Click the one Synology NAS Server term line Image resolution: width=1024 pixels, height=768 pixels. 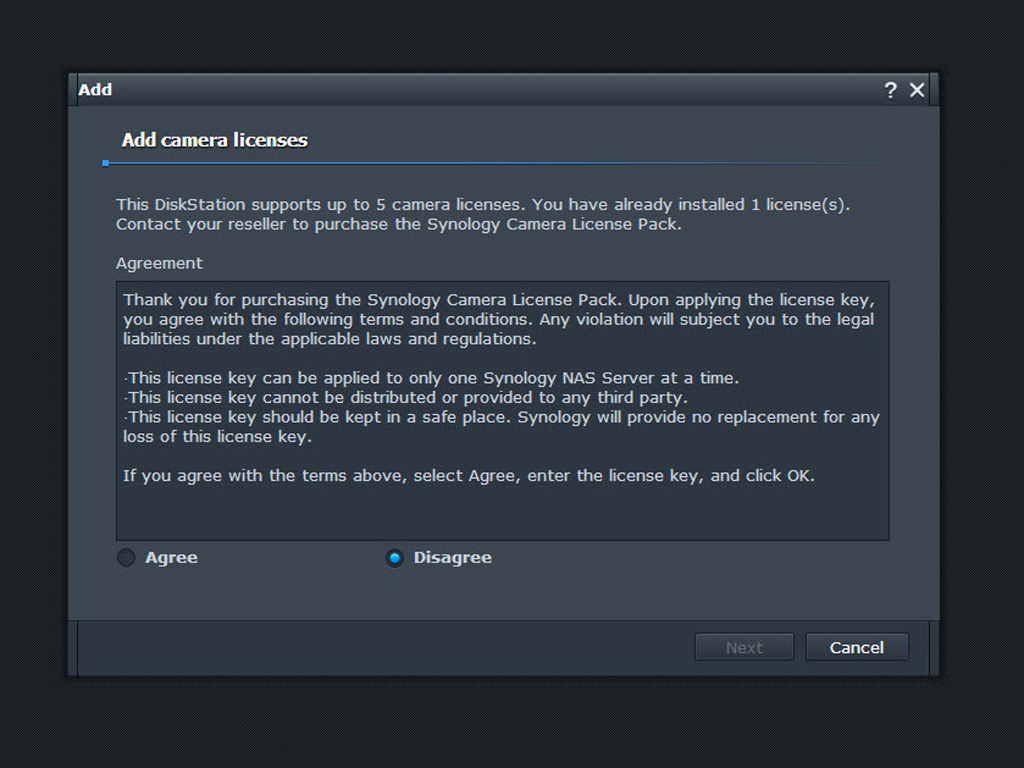[x=431, y=378]
